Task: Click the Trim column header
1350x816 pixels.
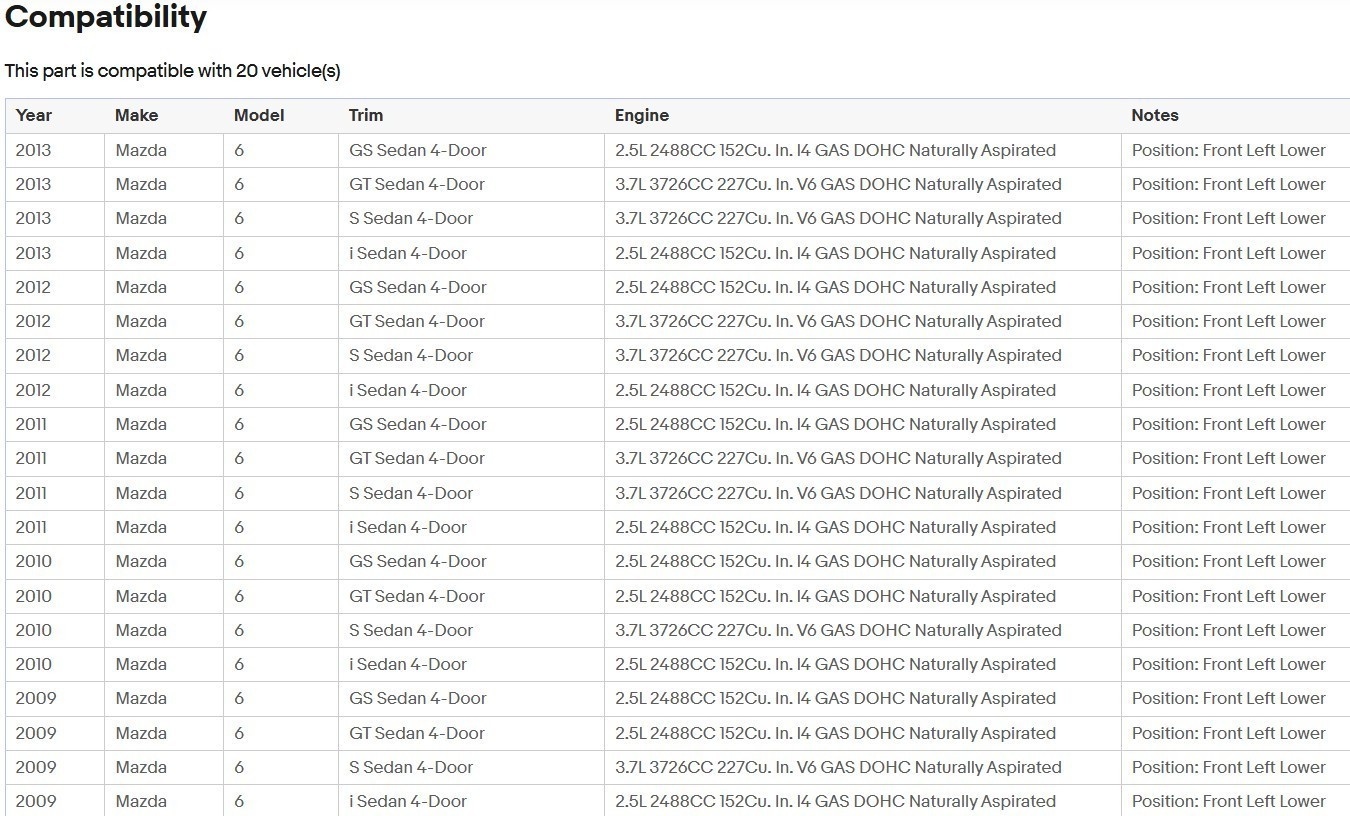Action: (x=366, y=115)
